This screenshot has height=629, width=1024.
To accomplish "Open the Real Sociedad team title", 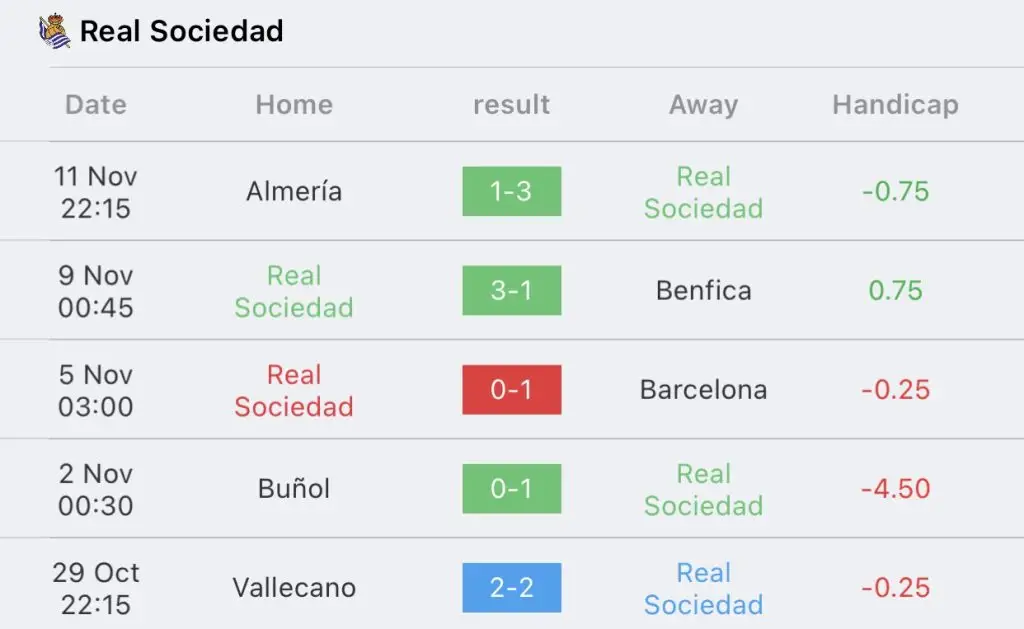I will [182, 31].
